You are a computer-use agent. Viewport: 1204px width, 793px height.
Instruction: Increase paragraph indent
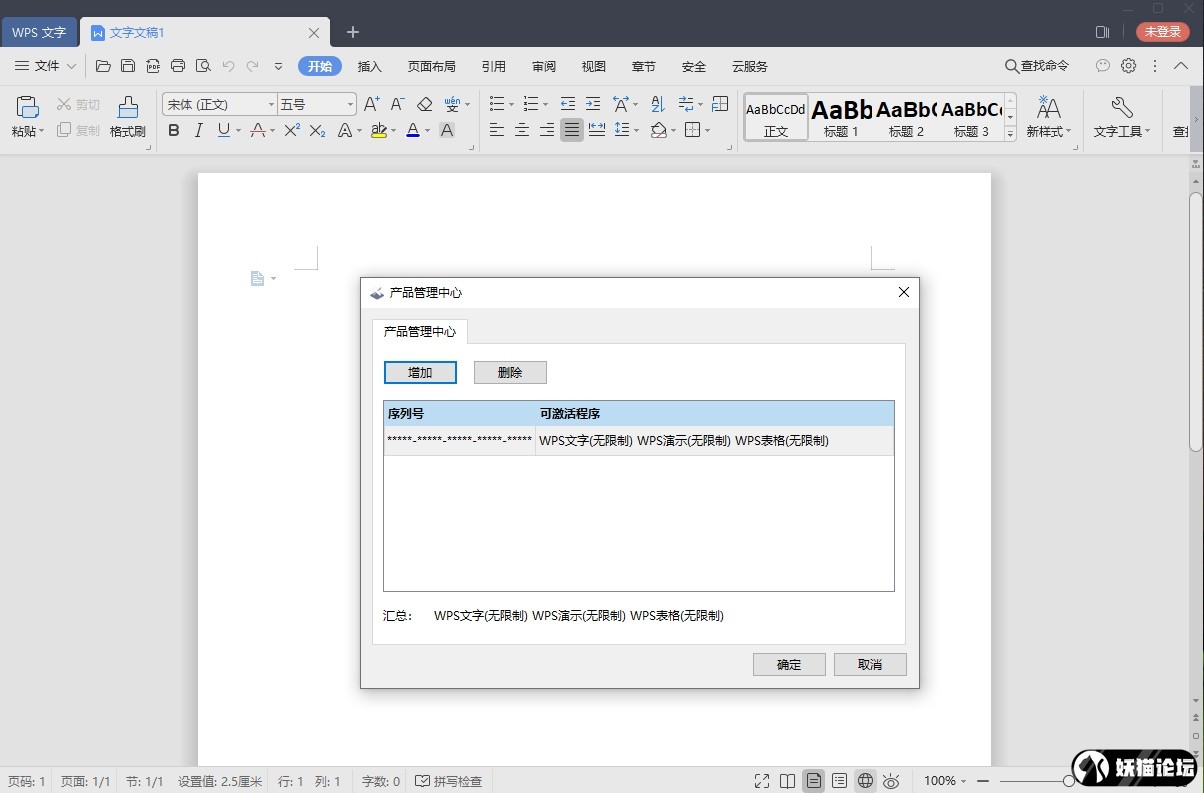(x=593, y=104)
